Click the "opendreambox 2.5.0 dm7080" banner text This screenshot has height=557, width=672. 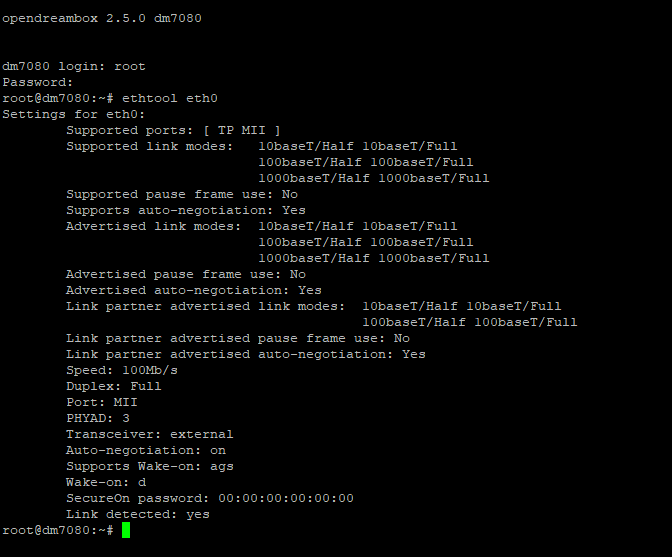click(102, 18)
